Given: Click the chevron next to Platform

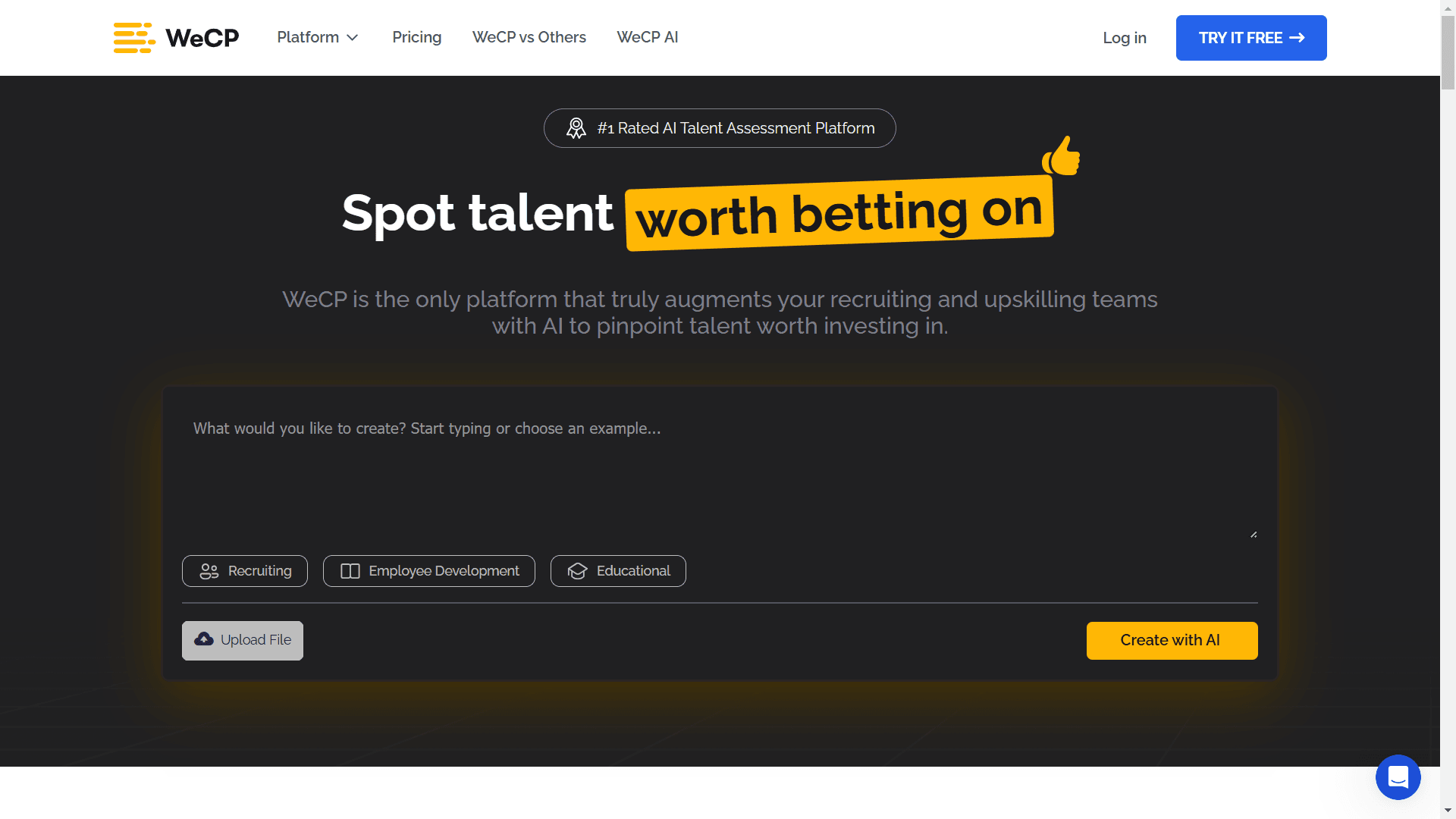Looking at the screenshot, I should 353,38.
